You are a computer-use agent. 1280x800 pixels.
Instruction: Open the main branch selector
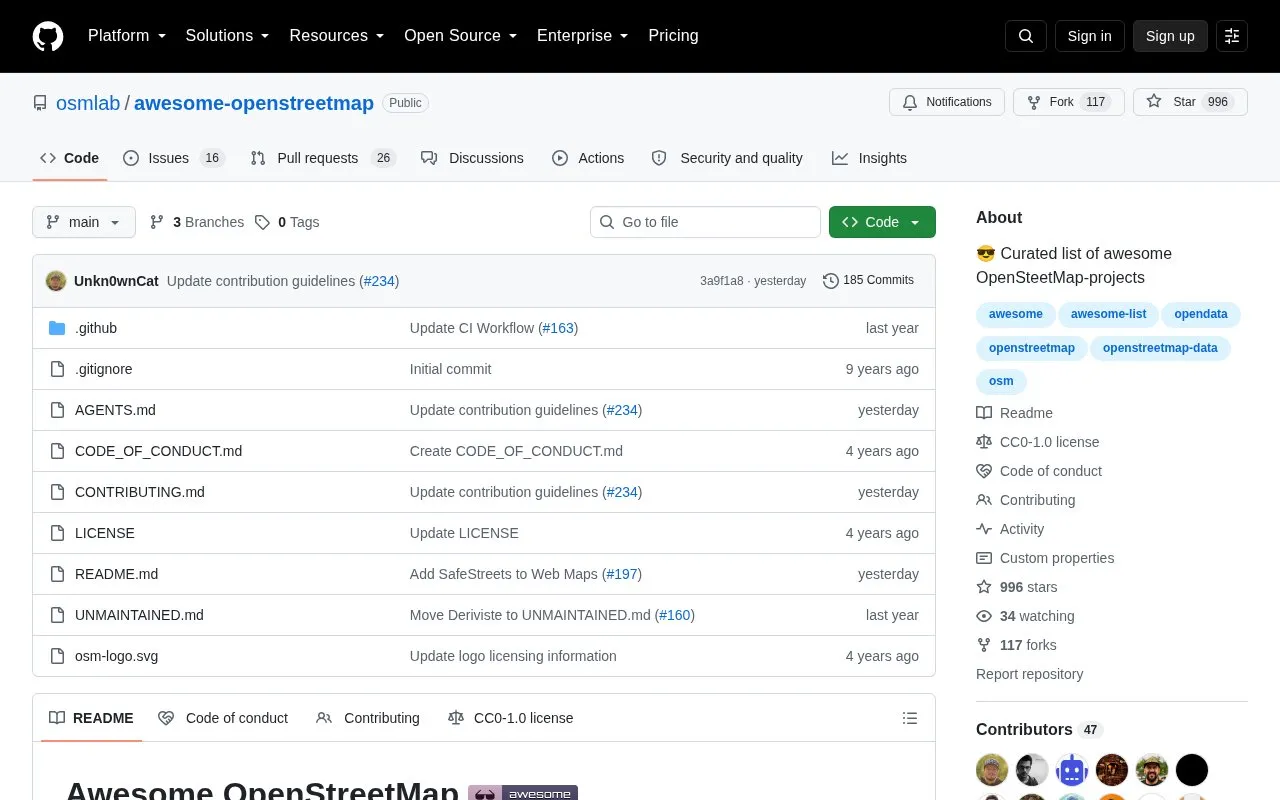(84, 222)
